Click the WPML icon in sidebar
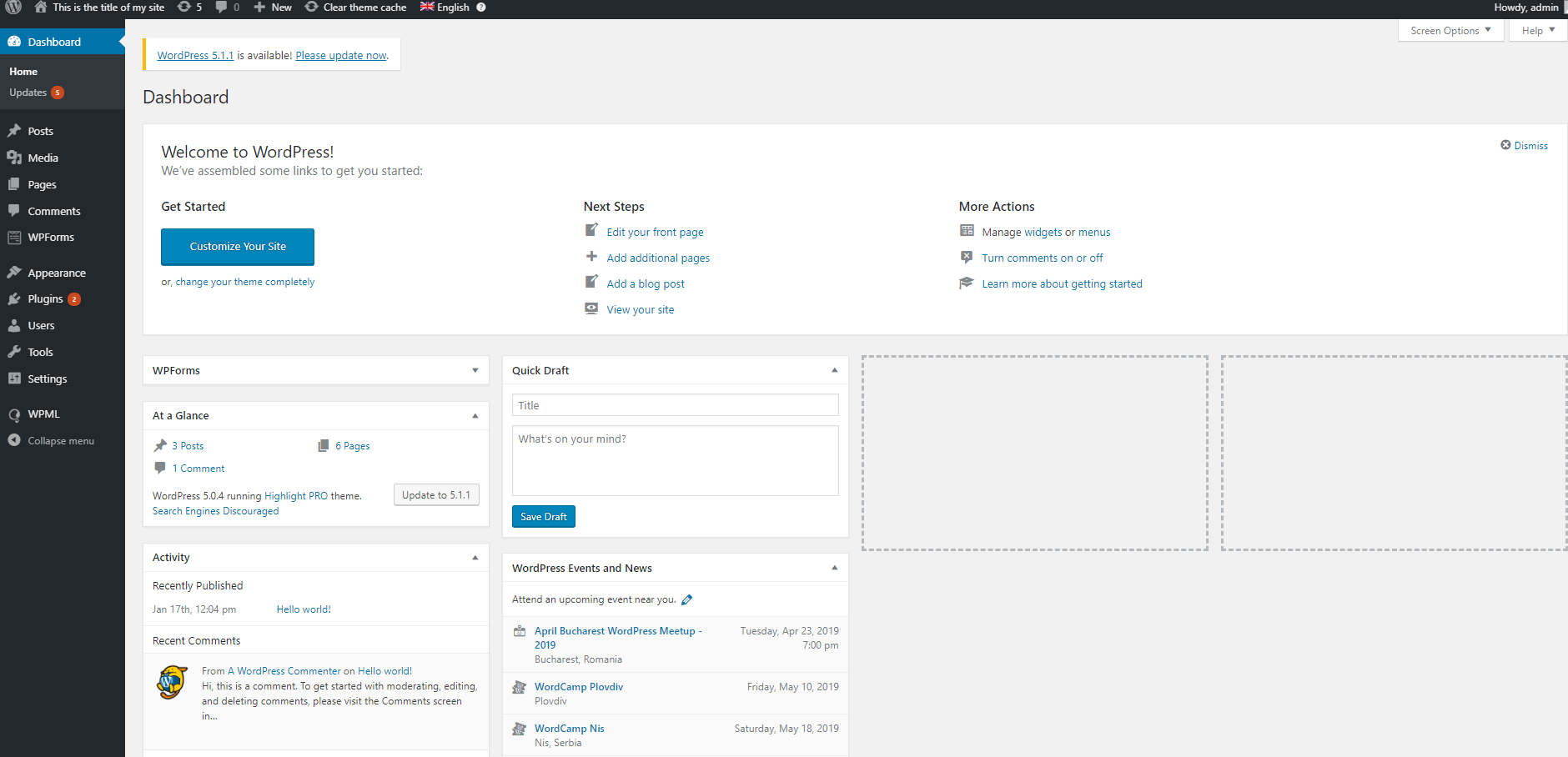This screenshot has height=757, width=1568. pos(14,414)
